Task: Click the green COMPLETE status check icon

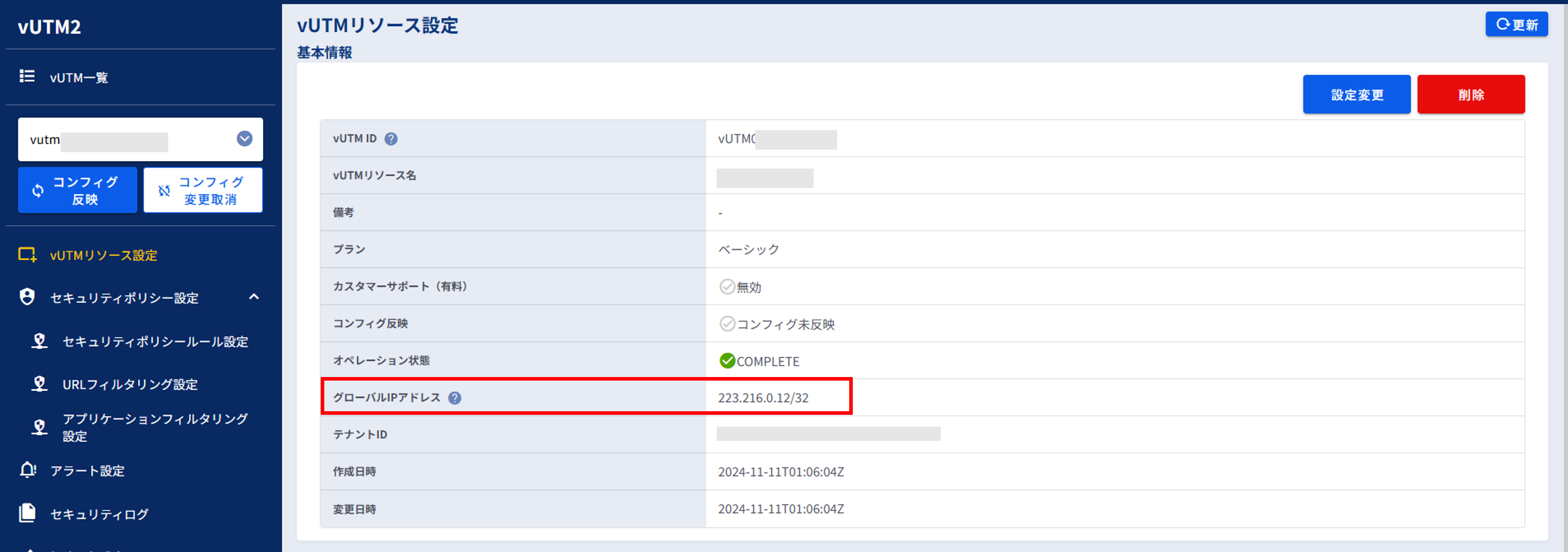Action: [727, 361]
